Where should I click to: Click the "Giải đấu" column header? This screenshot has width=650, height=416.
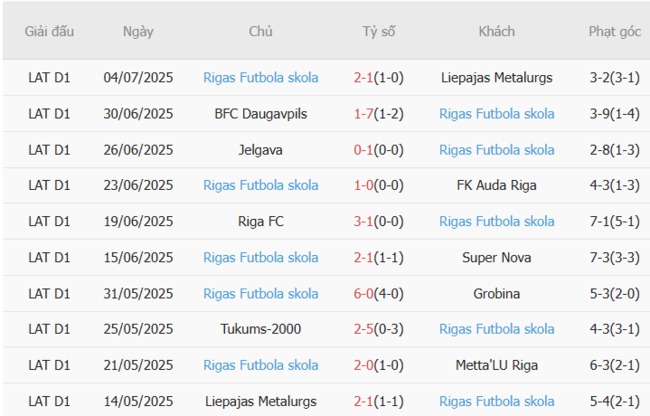(49, 31)
